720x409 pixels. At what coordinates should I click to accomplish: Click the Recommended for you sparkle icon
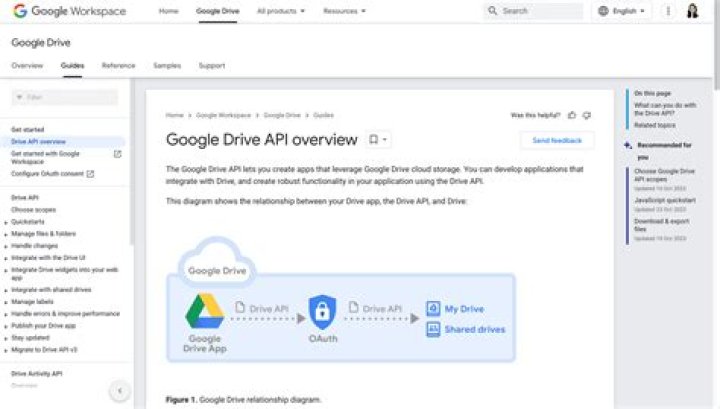(628, 146)
